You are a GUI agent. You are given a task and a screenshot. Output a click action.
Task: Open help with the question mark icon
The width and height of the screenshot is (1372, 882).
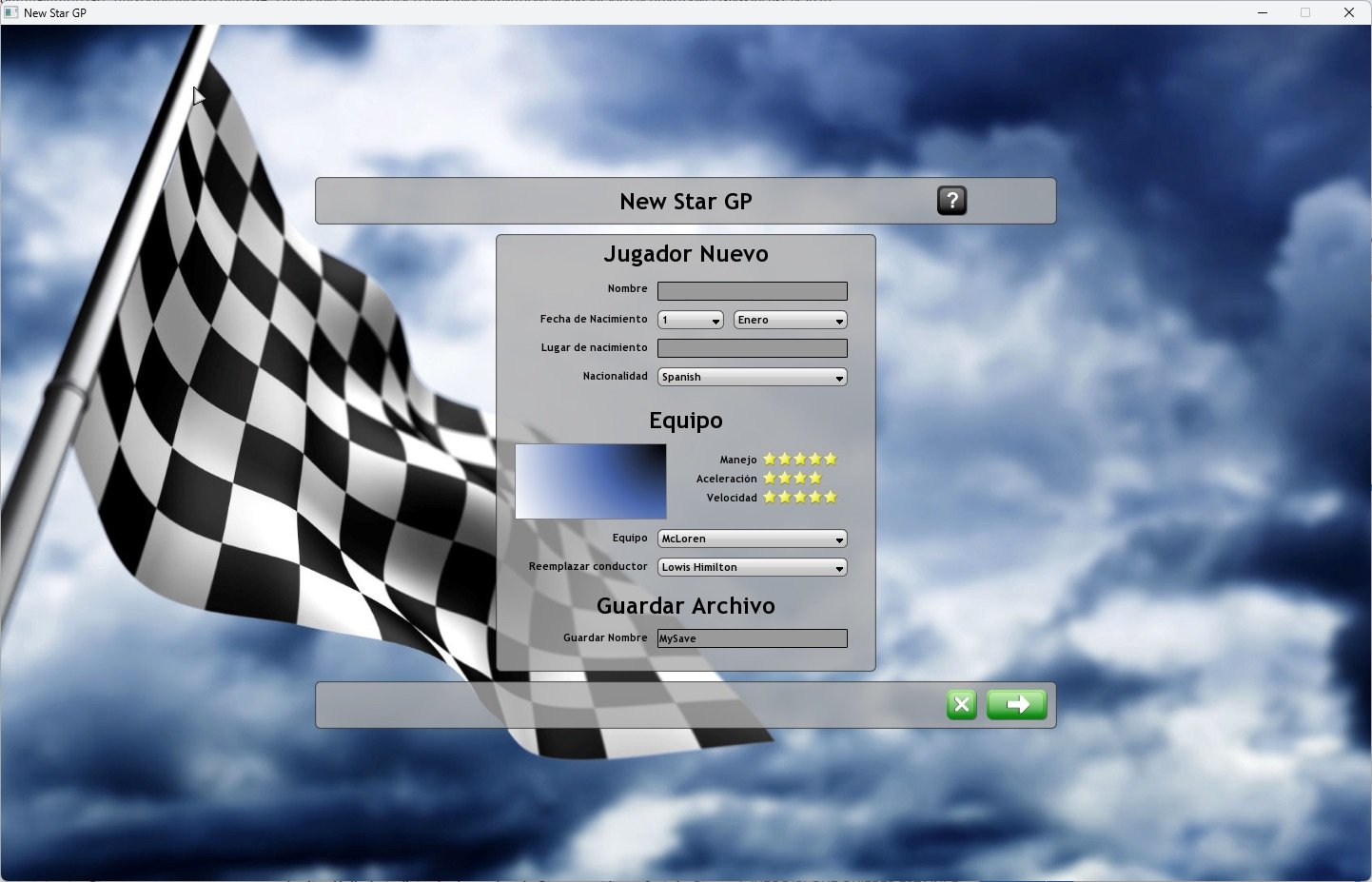click(x=951, y=201)
